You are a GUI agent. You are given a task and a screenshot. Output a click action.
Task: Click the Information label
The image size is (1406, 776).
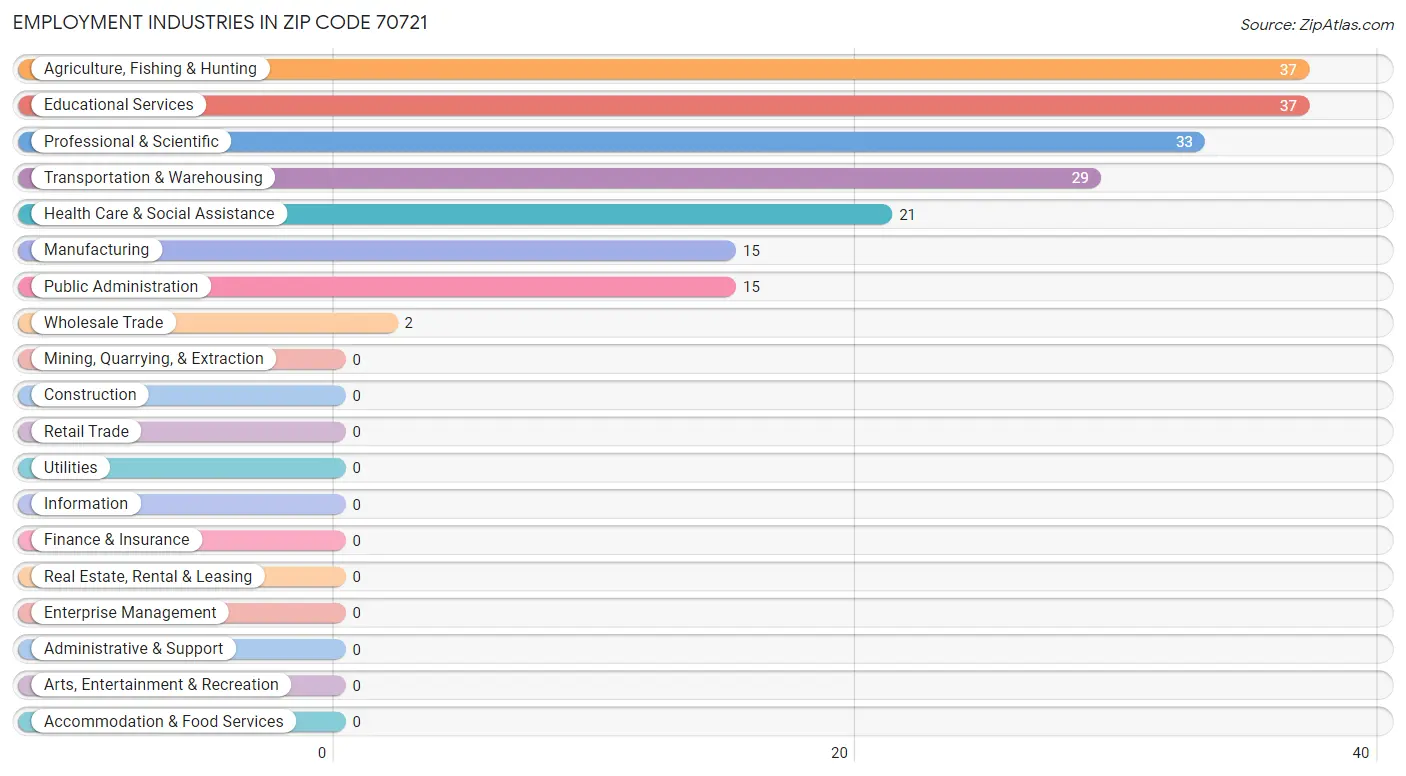86,503
